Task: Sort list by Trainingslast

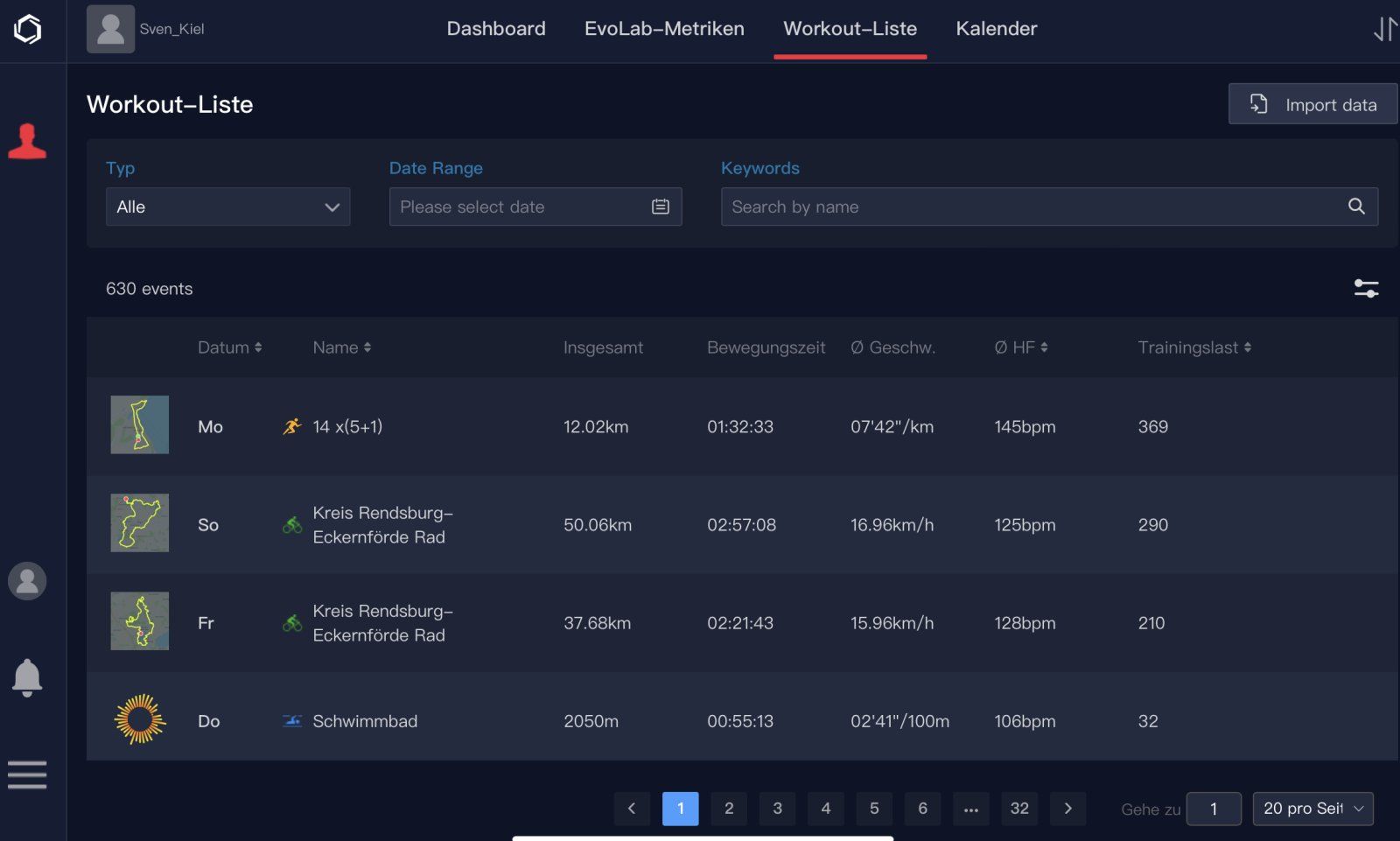Action: pyautogui.click(x=1193, y=347)
